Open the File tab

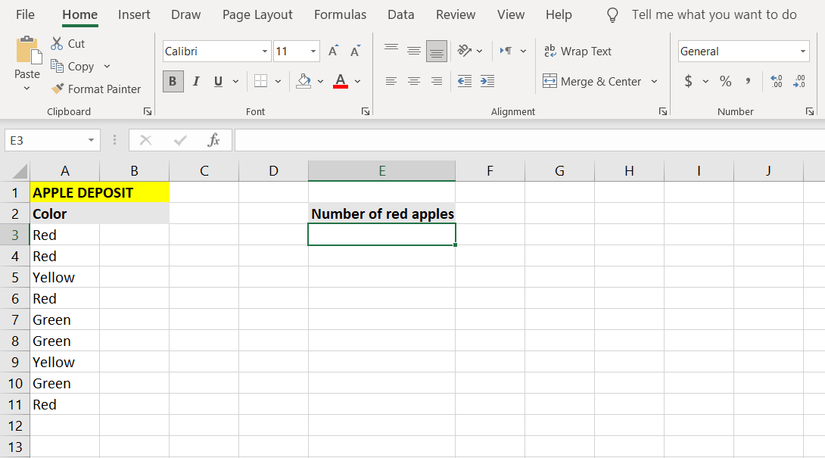coord(25,15)
